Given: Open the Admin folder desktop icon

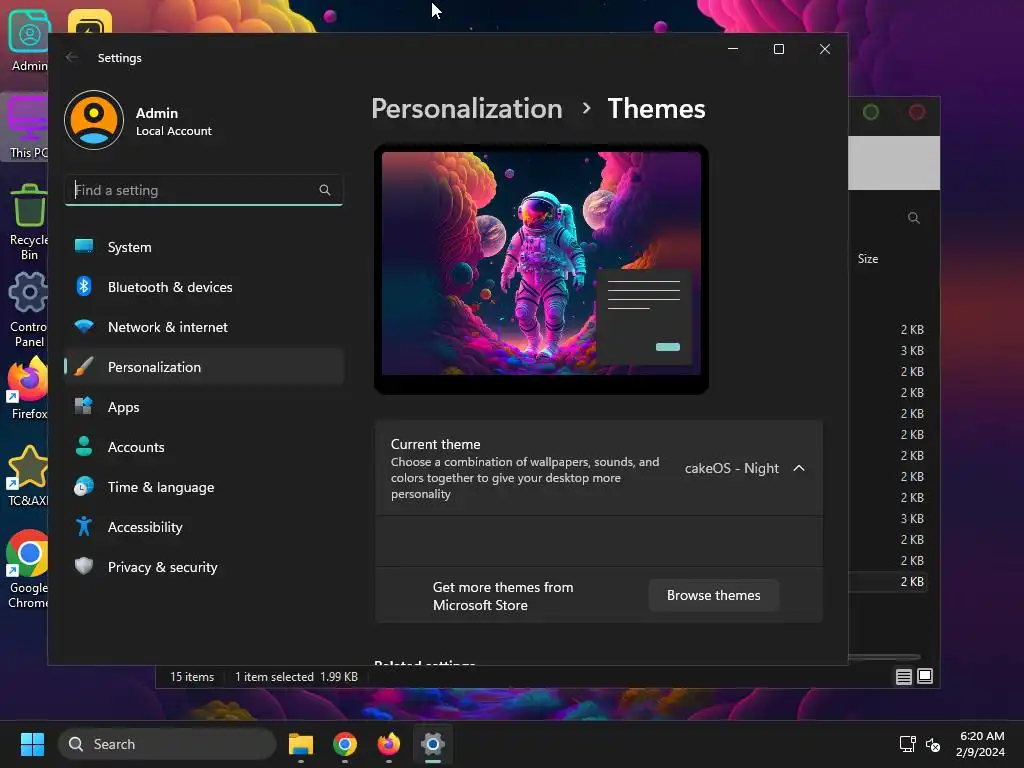Looking at the screenshot, I should coord(28,40).
